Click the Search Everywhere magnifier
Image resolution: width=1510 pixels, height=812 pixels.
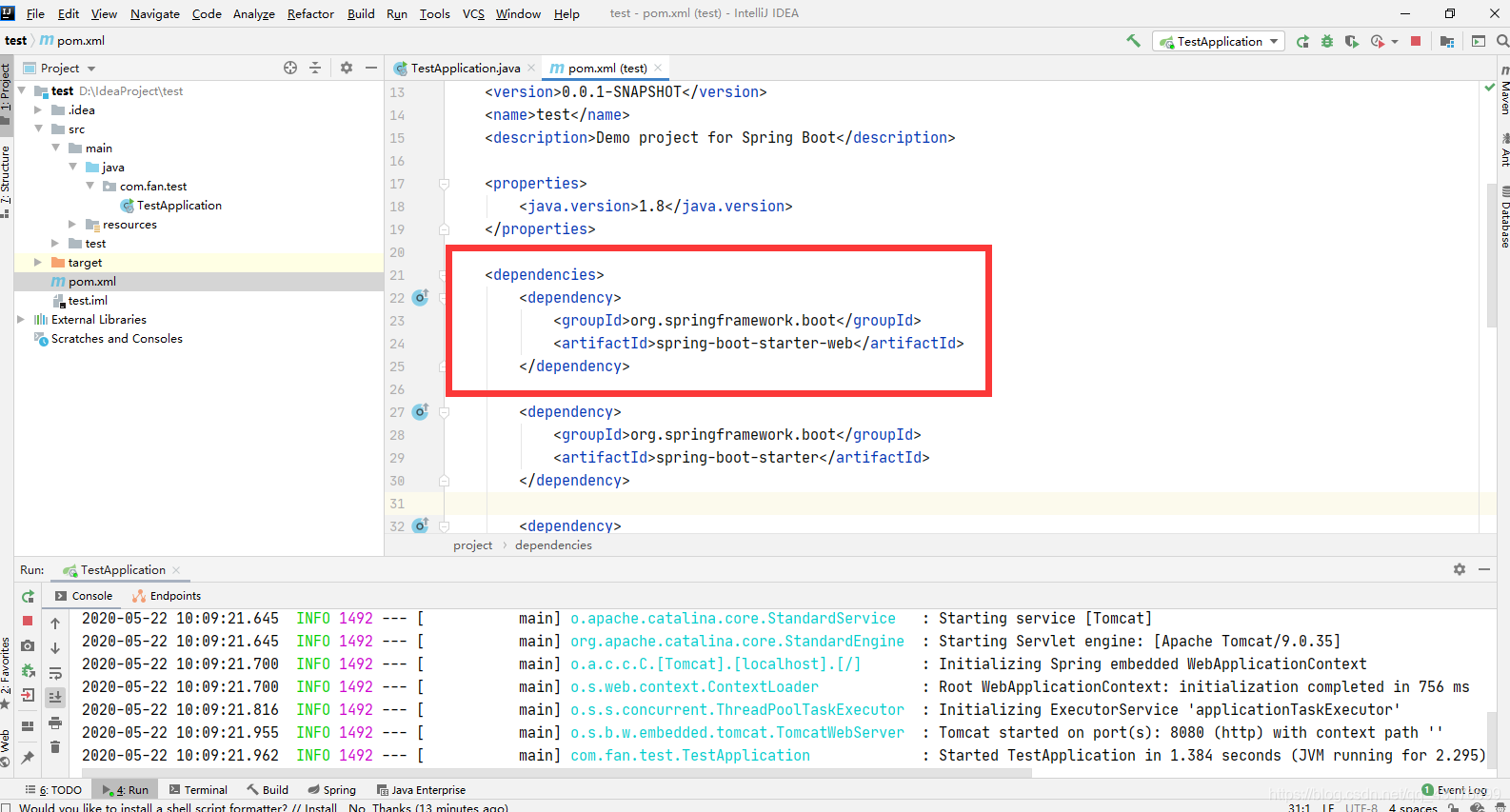click(x=1502, y=41)
